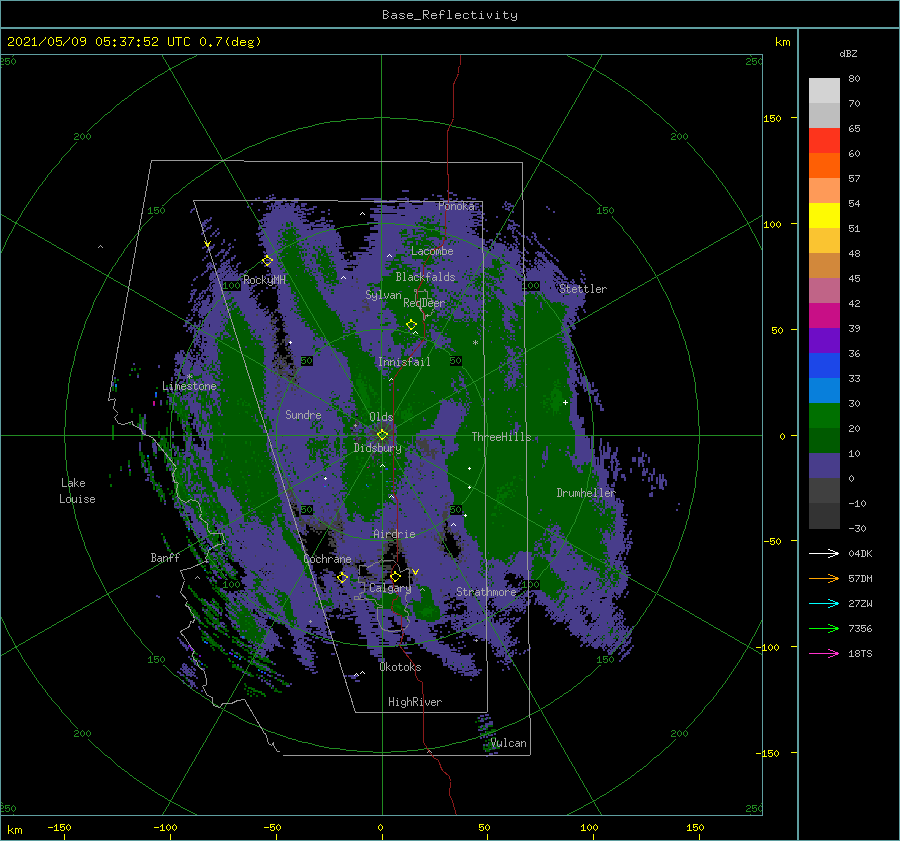
Task: Click the Okotoks label
Action: click(401, 667)
